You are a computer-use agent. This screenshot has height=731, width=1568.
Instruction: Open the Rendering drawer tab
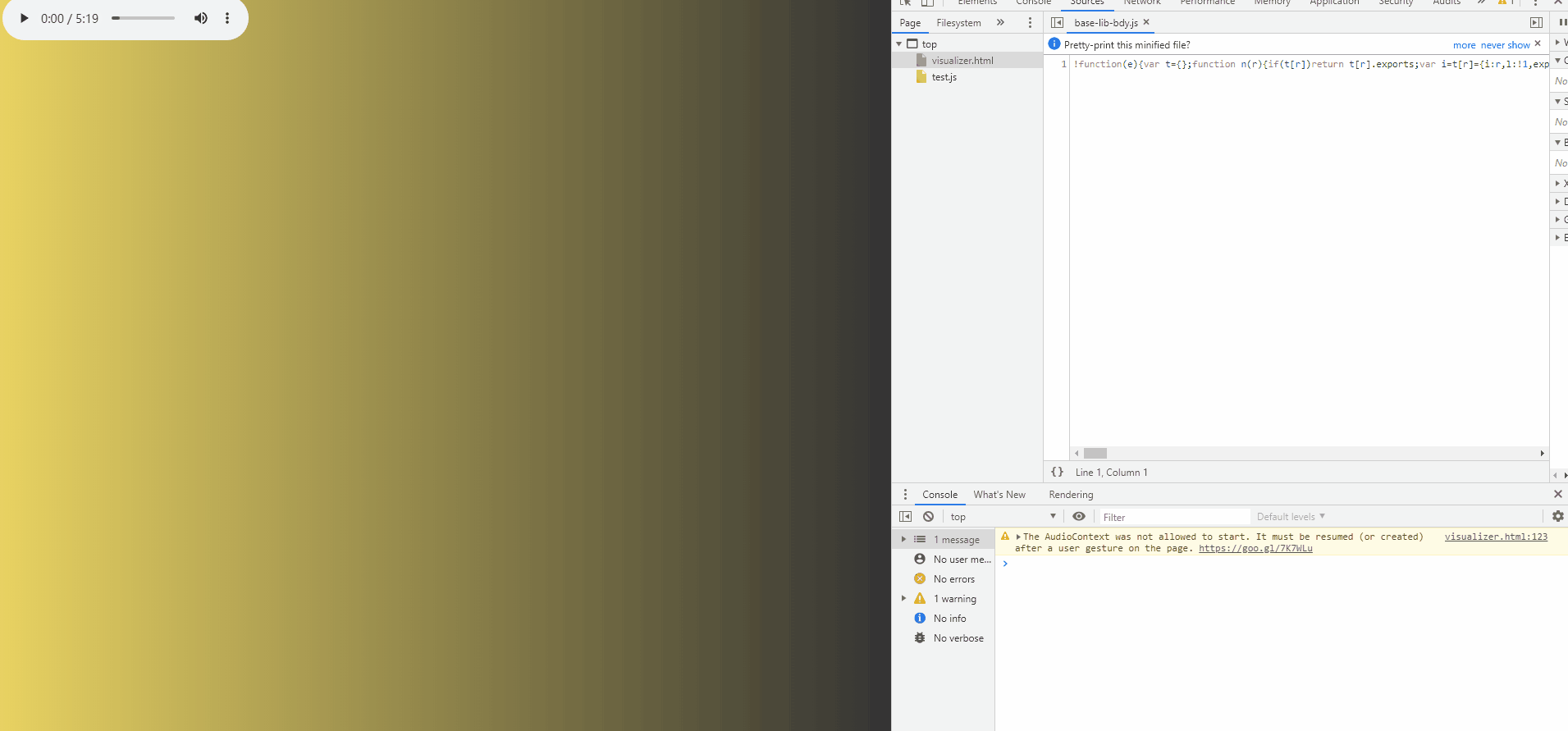tap(1071, 495)
